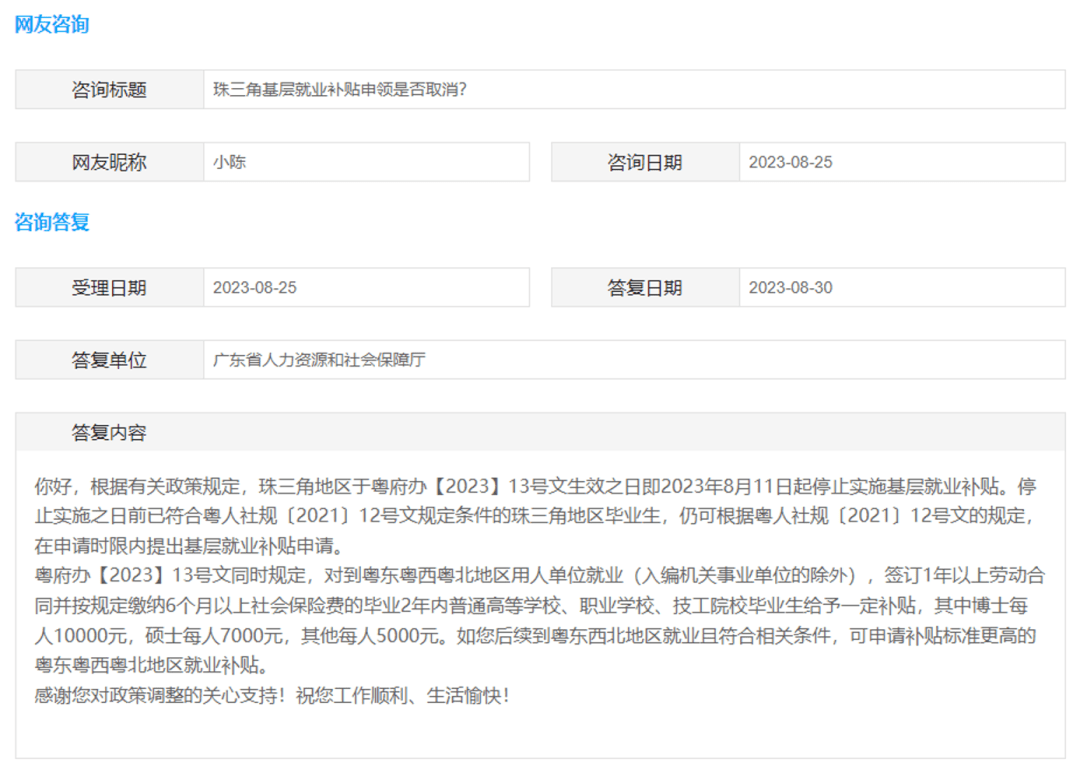The height and width of the screenshot is (773, 1080).
Task: Click the consultation title text about 珠三角基层就业补贴
Action: (x=340, y=90)
